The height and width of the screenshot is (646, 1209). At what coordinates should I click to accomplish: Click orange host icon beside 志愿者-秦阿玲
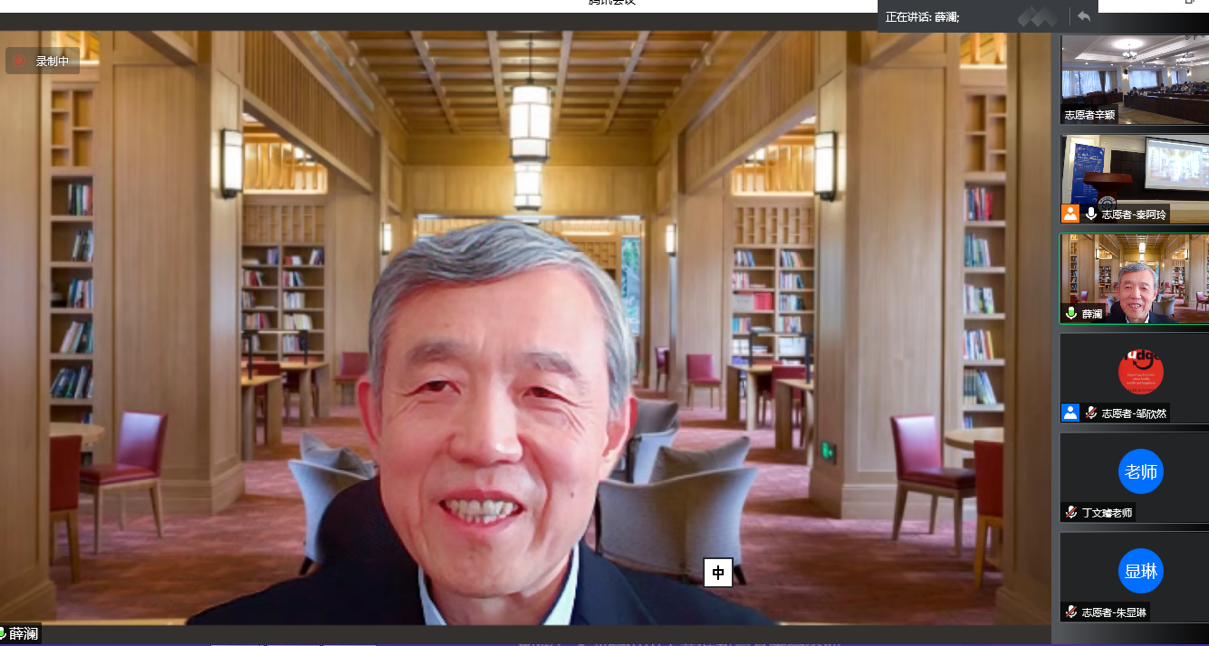1070,213
